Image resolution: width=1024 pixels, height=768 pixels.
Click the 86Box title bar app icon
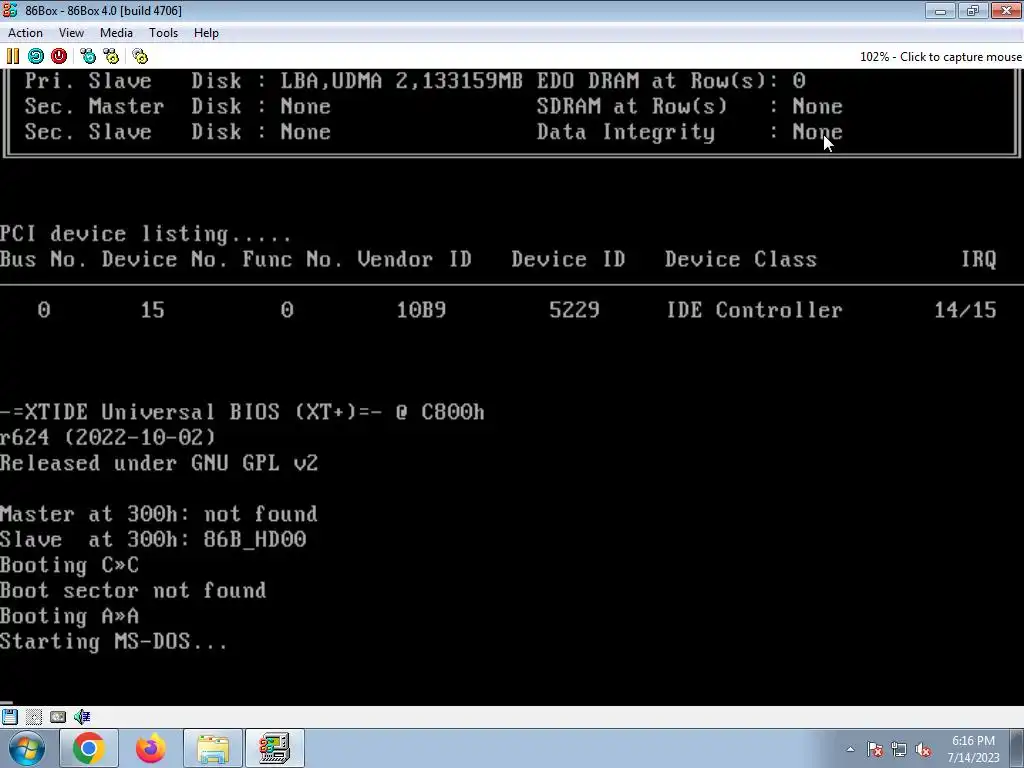[x=10, y=10]
